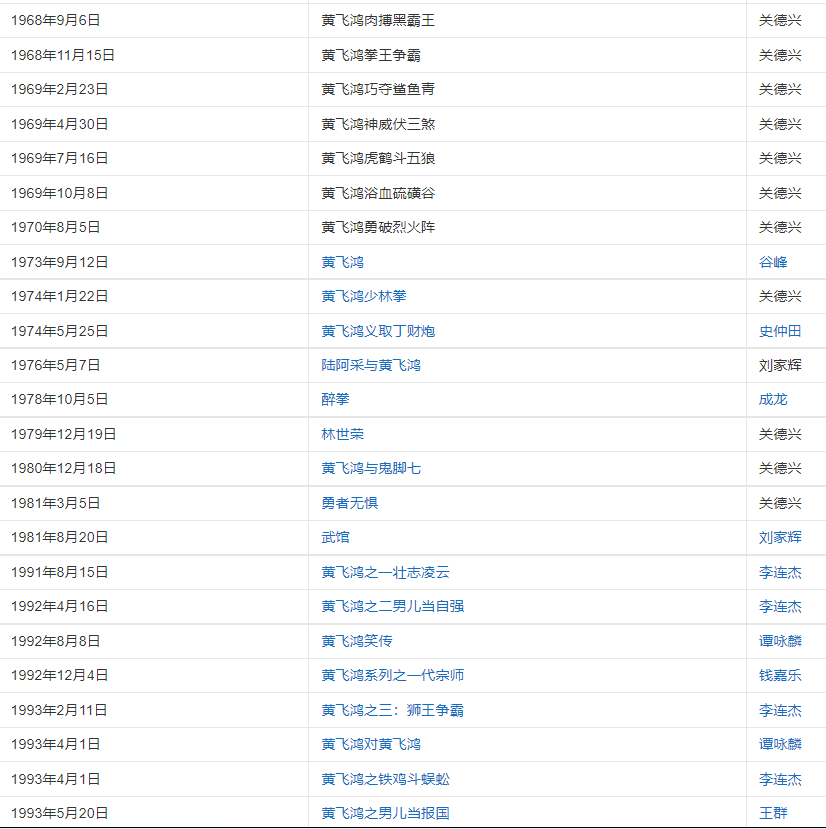The height and width of the screenshot is (829, 826).
Task: Open 黄飞鸿系列之一代宗师 link
Action: pos(392,676)
